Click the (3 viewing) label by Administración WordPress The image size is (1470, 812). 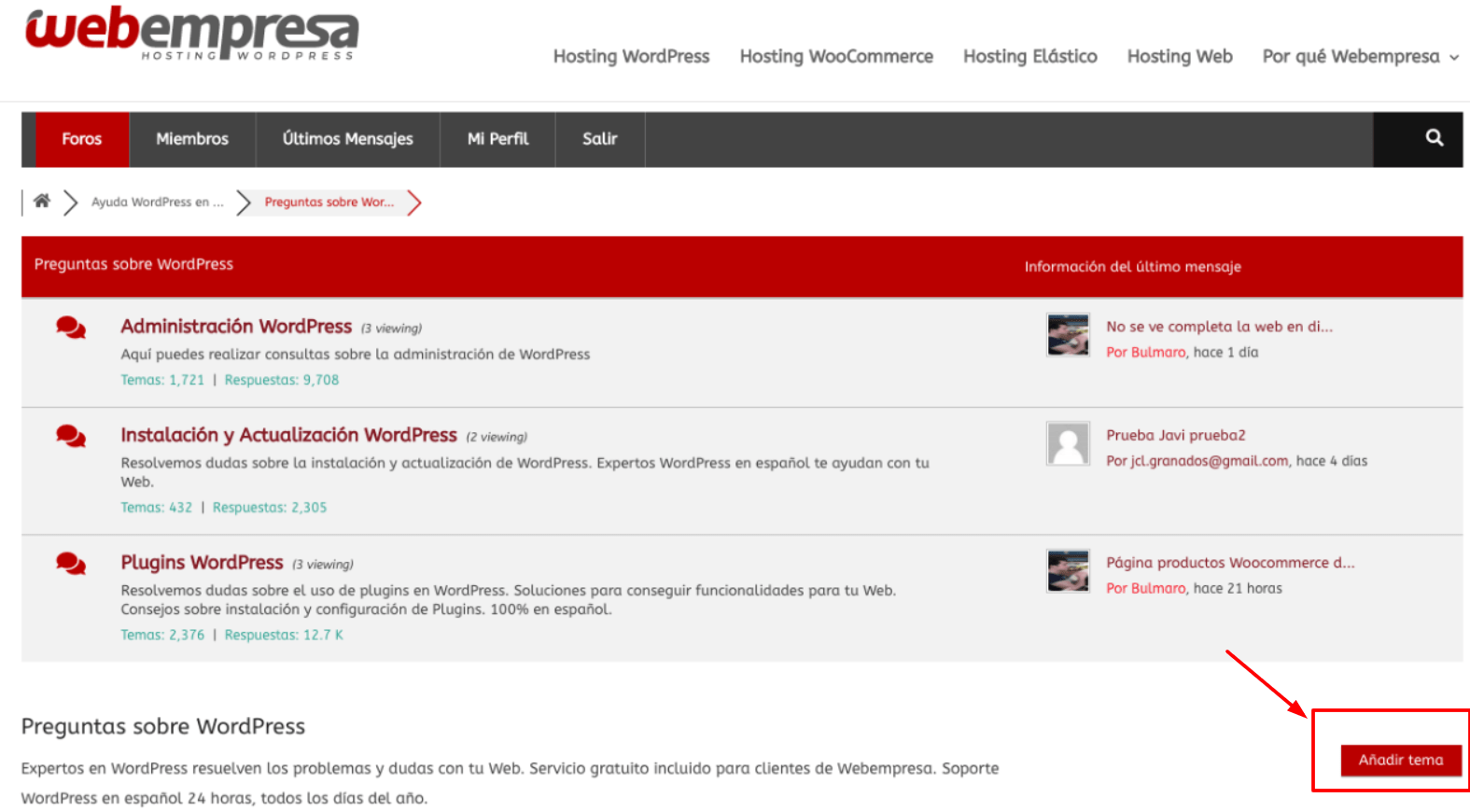click(x=391, y=329)
